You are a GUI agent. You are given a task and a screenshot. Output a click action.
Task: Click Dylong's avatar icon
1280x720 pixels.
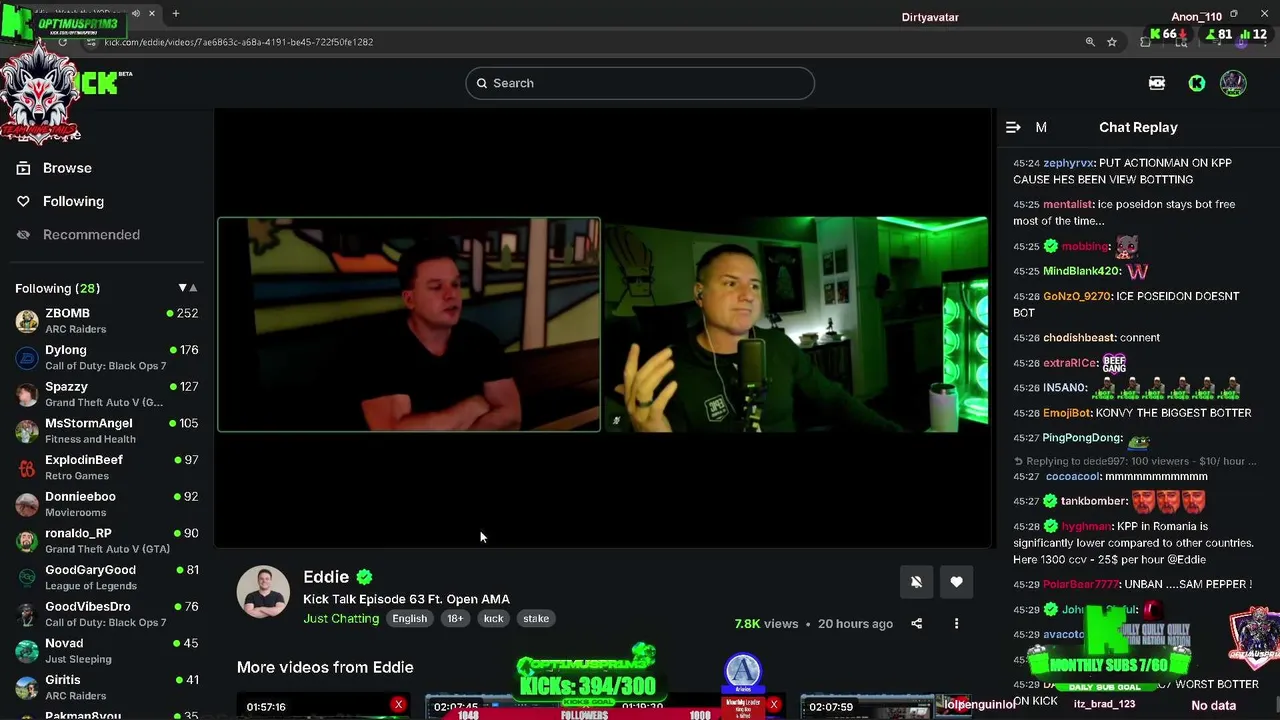(27, 358)
